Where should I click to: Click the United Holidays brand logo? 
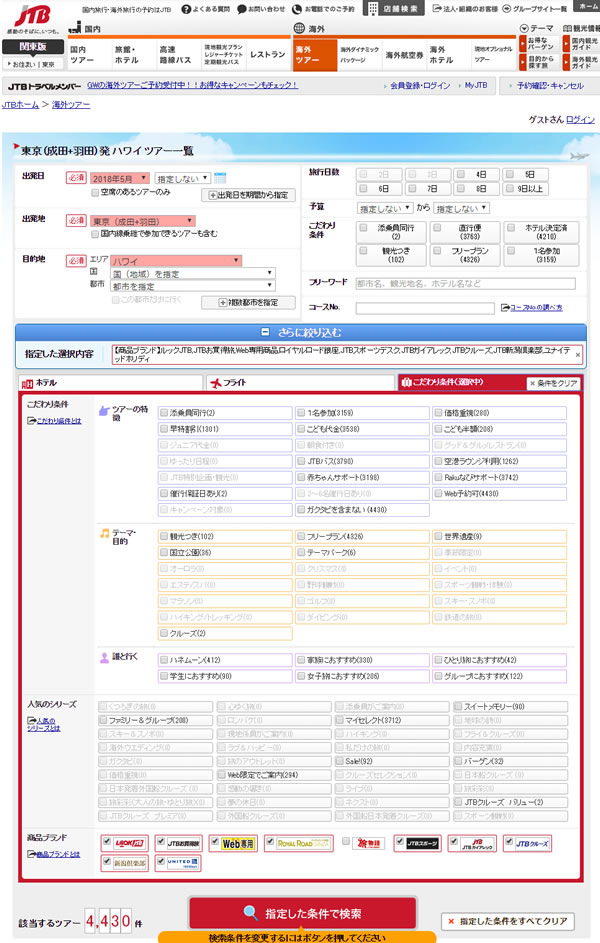tap(179, 862)
